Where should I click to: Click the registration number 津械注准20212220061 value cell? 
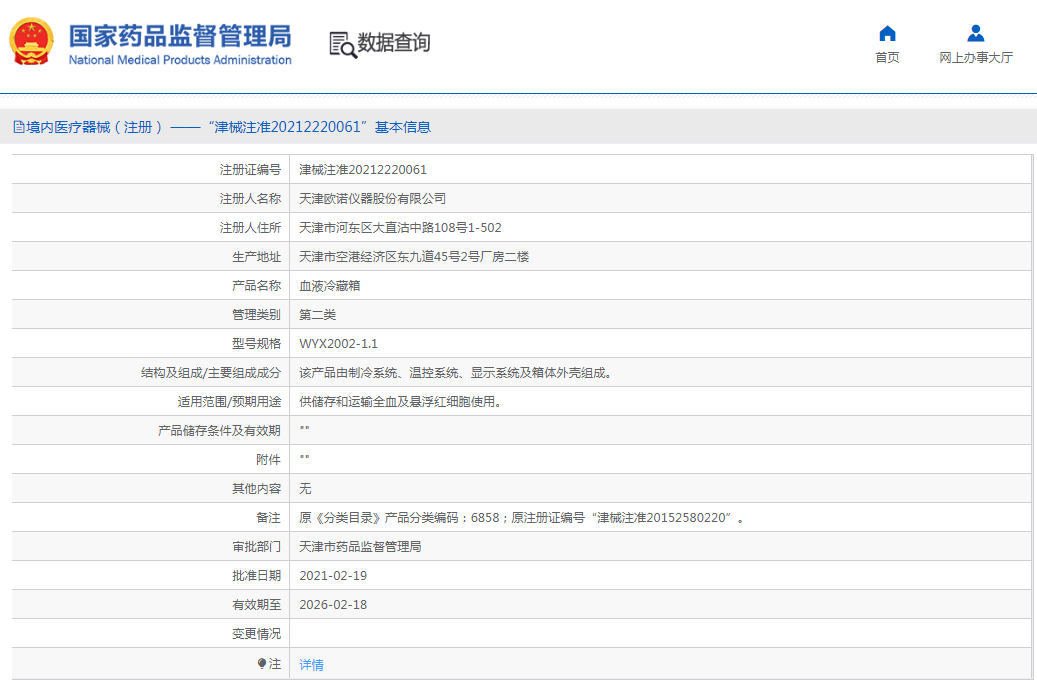363,170
